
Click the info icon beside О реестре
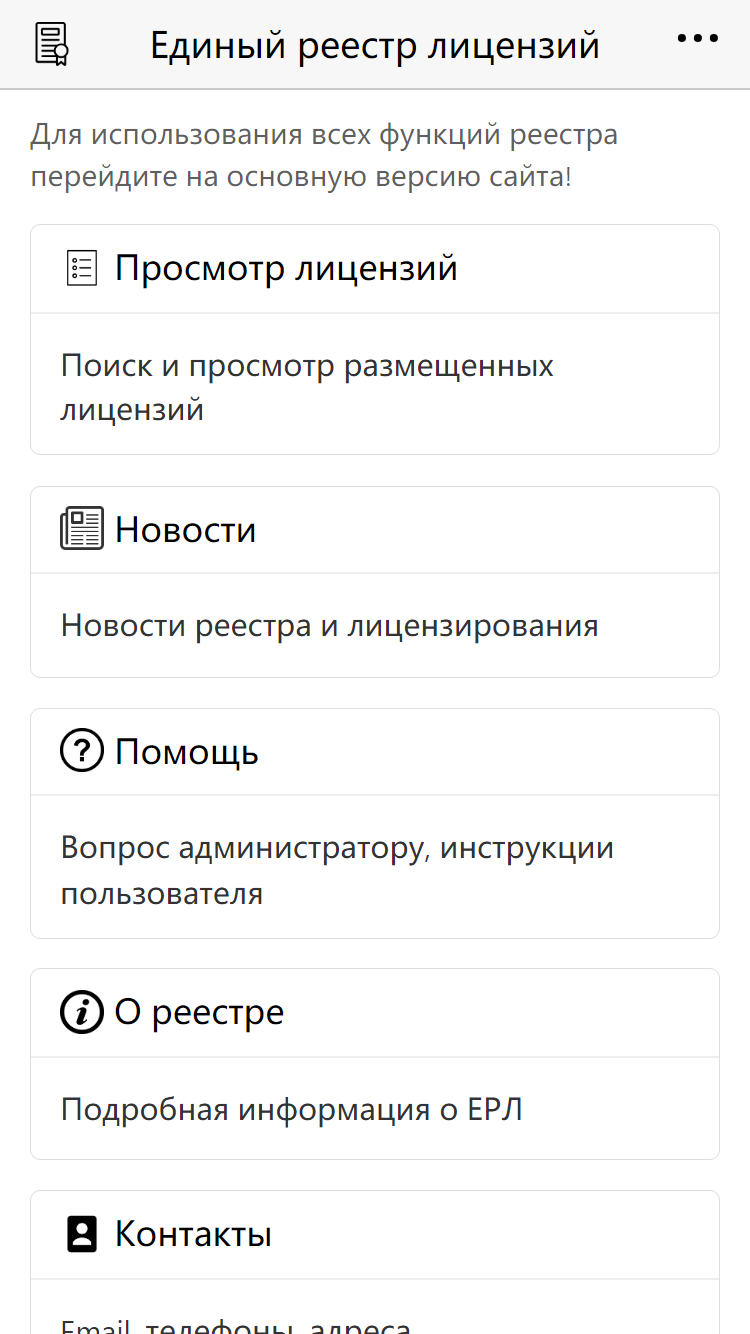pyautogui.click(x=82, y=1012)
